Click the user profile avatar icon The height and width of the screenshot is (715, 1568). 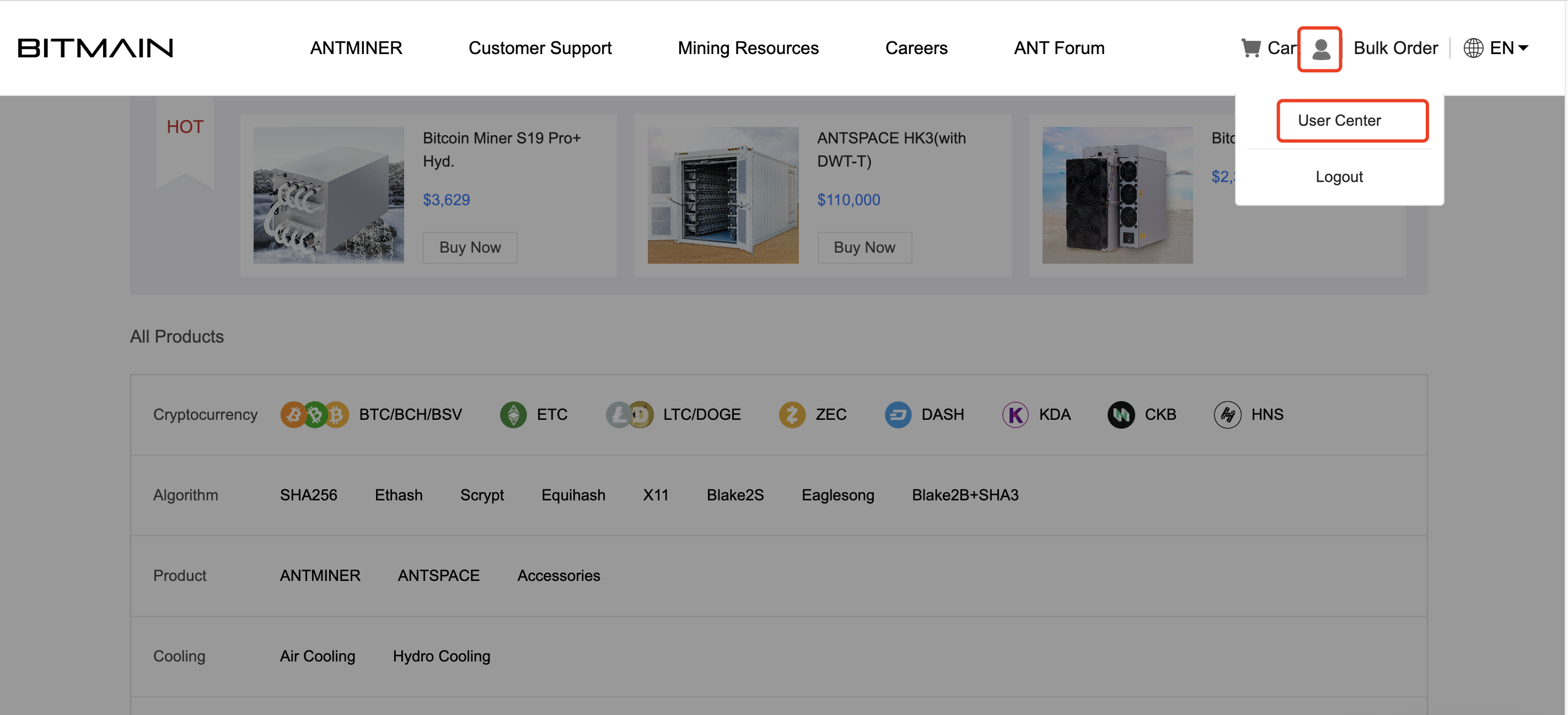(x=1320, y=49)
